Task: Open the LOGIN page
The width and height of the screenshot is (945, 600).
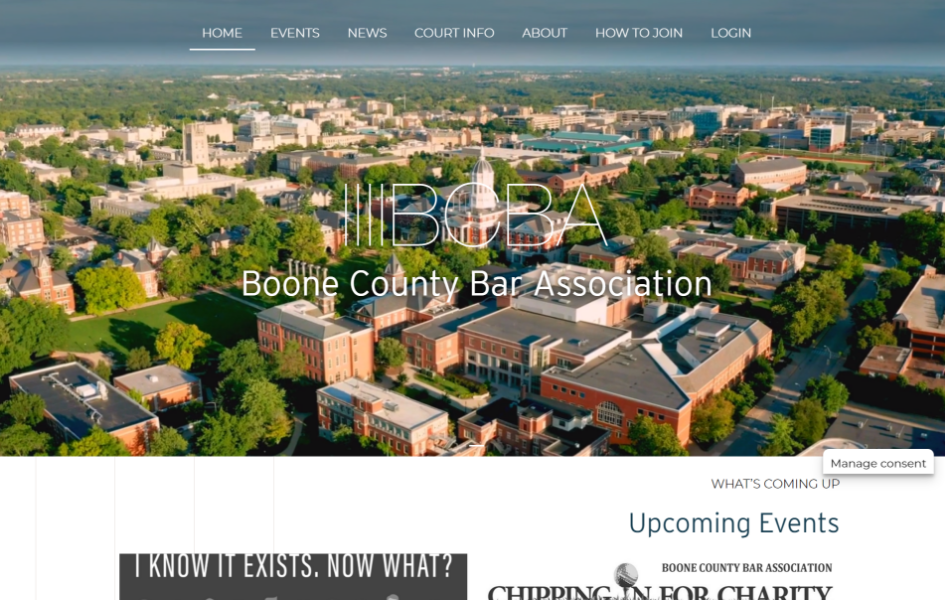Action: pos(730,33)
